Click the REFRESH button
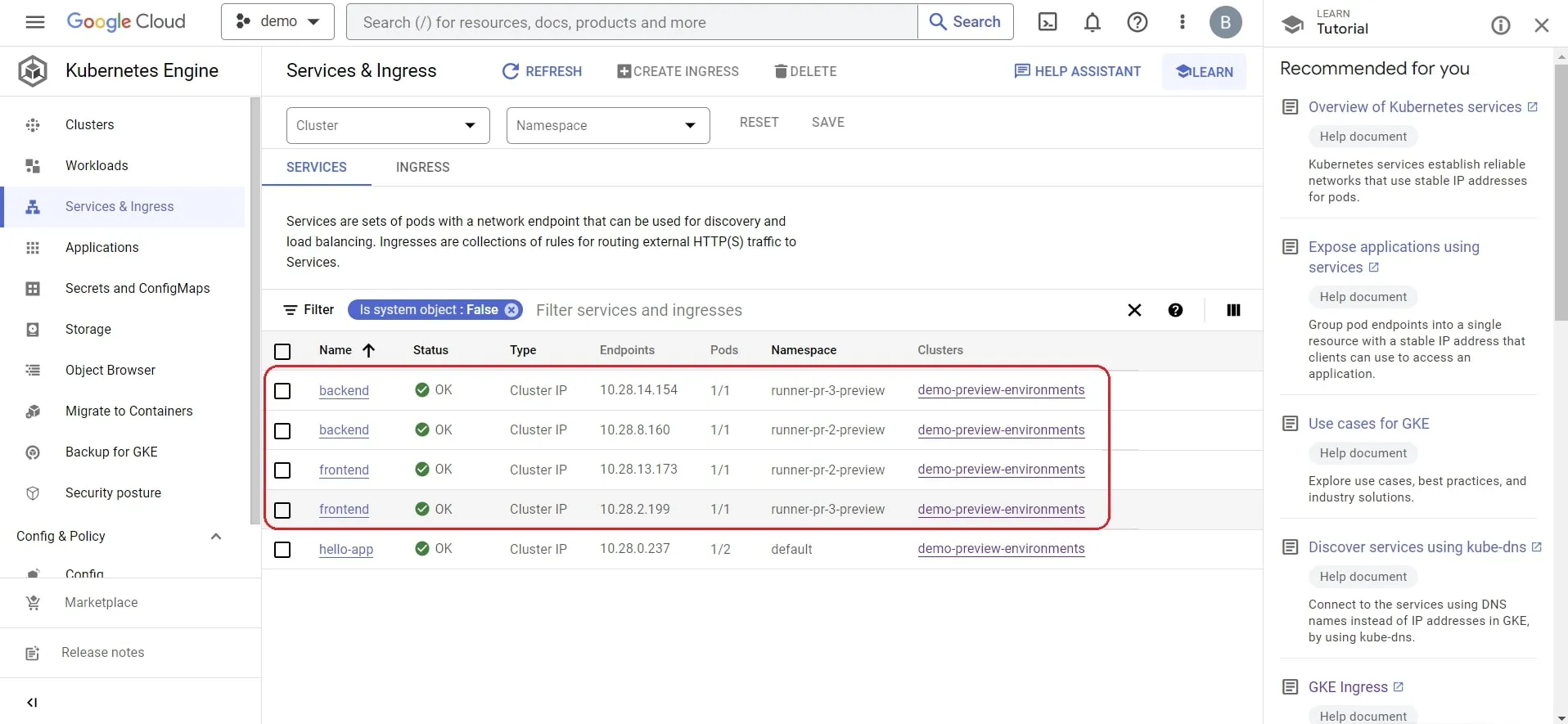1568x724 pixels. (x=542, y=71)
